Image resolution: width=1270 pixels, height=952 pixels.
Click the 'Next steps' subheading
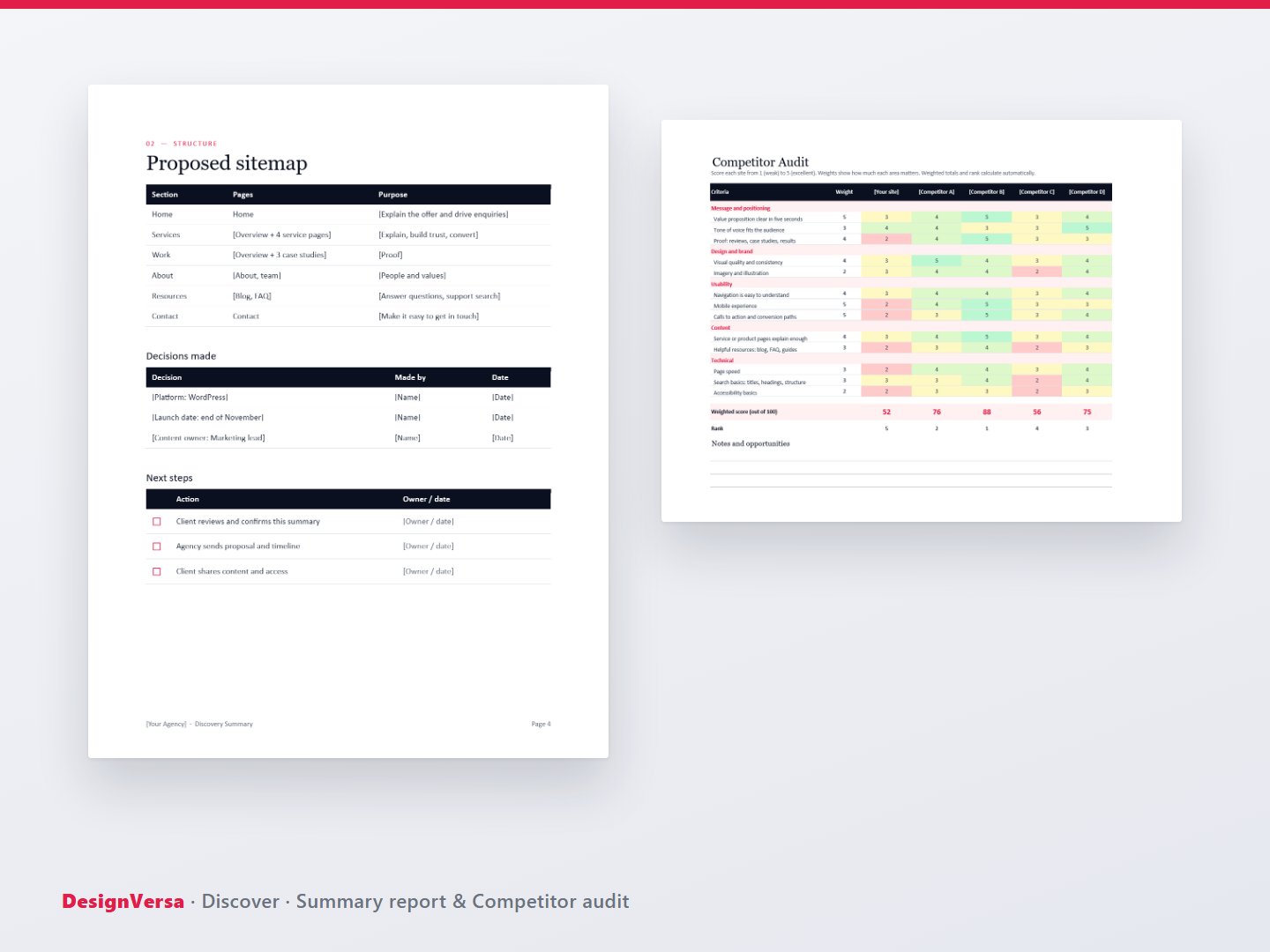tap(169, 478)
